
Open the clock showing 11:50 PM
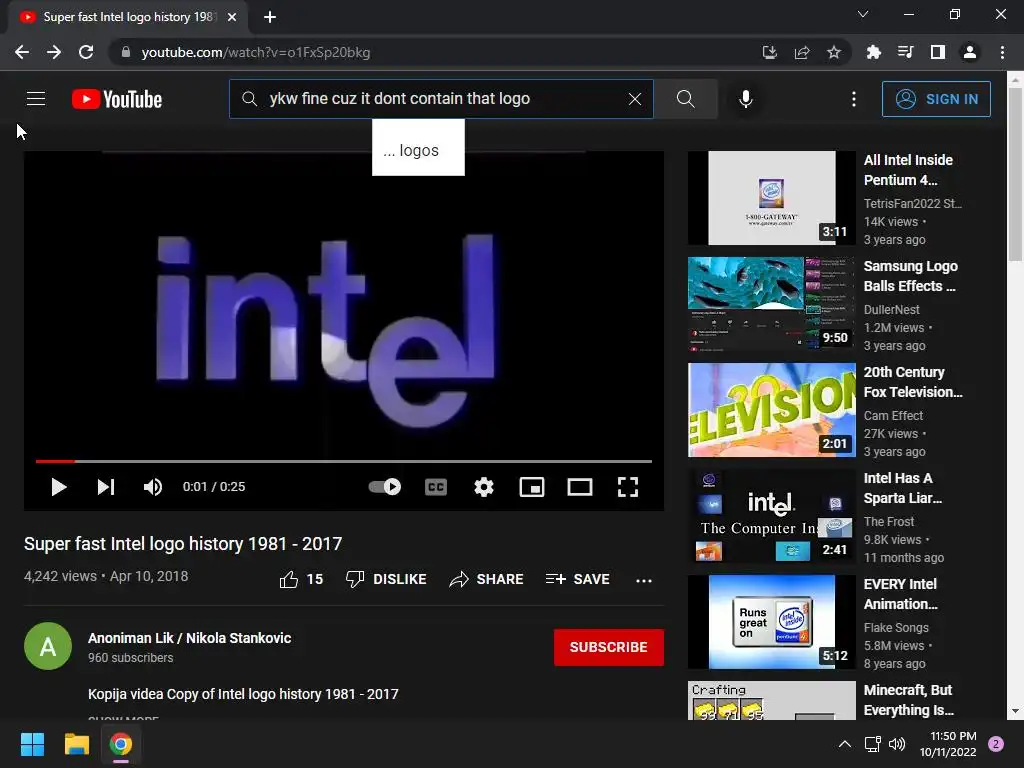(948, 744)
